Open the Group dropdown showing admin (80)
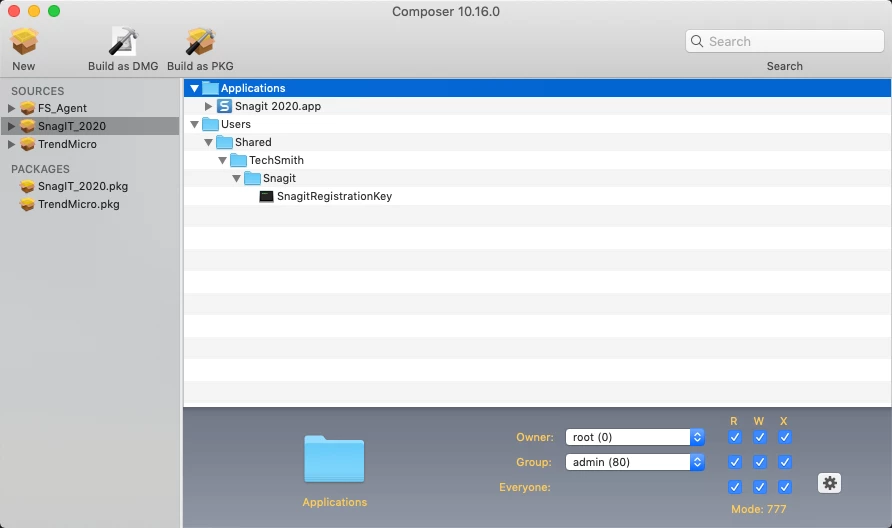This screenshot has height=528, width=892. point(635,462)
